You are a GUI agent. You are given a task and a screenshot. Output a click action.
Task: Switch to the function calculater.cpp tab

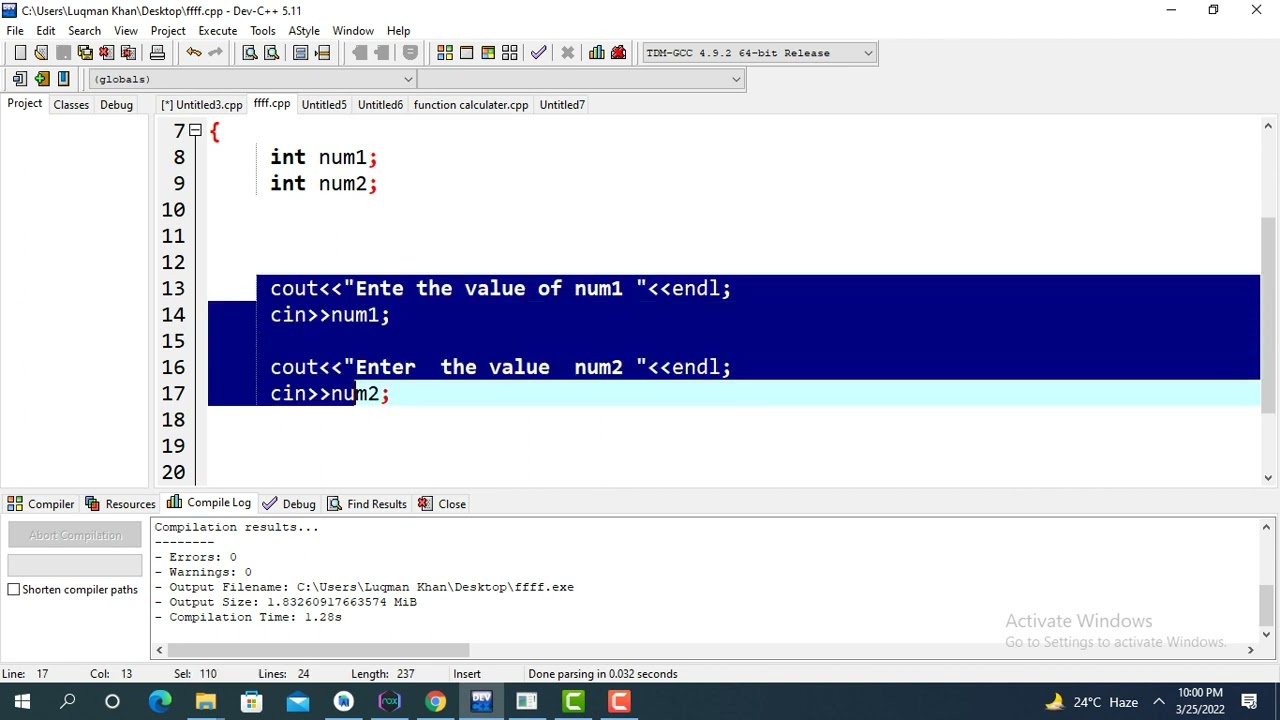[471, 105]
